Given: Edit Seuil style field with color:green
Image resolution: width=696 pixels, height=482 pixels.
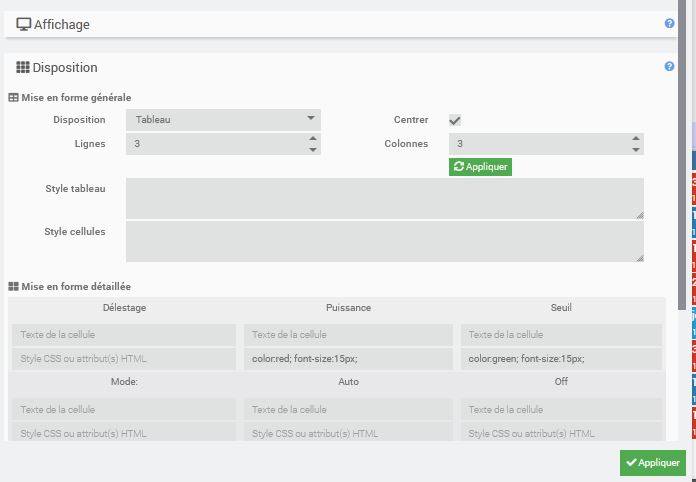Looking at the screenshot, I should (x=561, y=359).
